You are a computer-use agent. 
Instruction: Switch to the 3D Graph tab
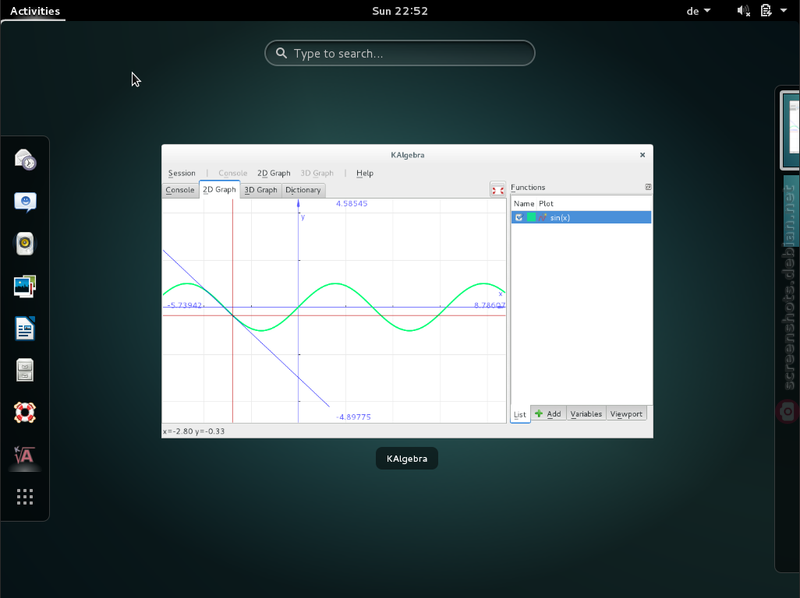pyautogui.click(x=260, y=190)
